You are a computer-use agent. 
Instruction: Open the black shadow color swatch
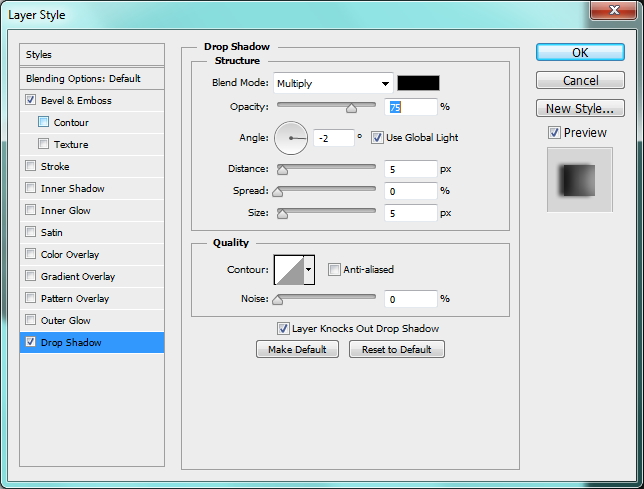click(418, 83)
